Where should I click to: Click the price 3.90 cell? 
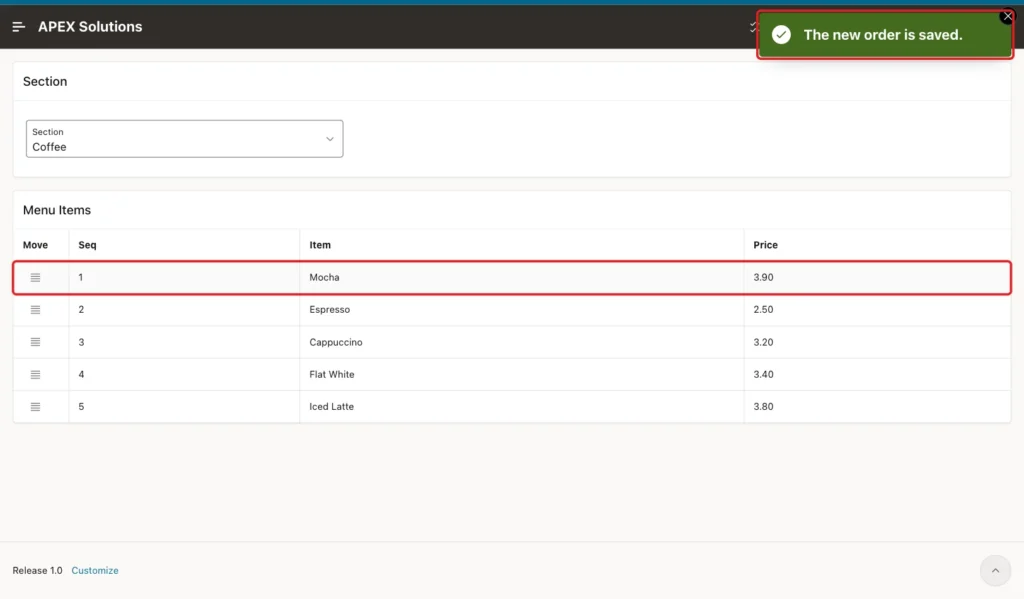[877, 278]
